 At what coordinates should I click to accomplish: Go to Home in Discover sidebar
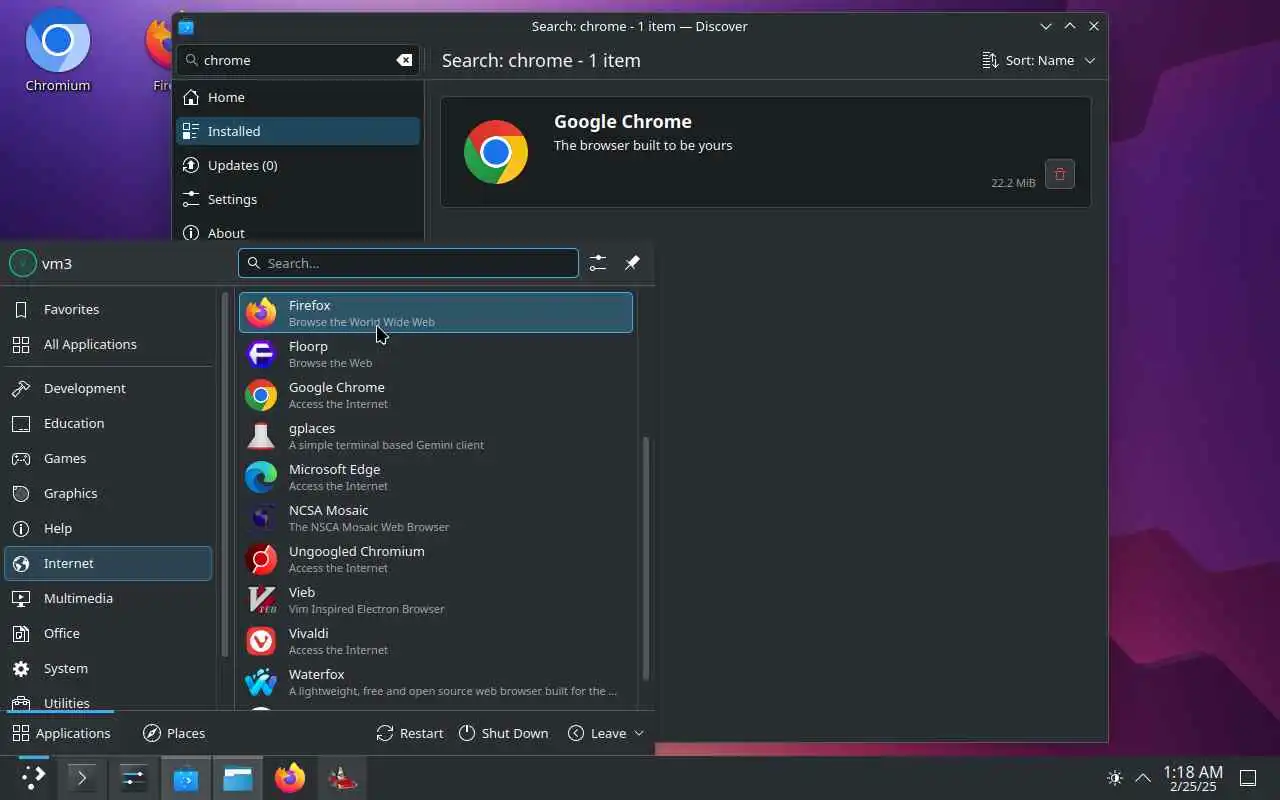[298, 97]
